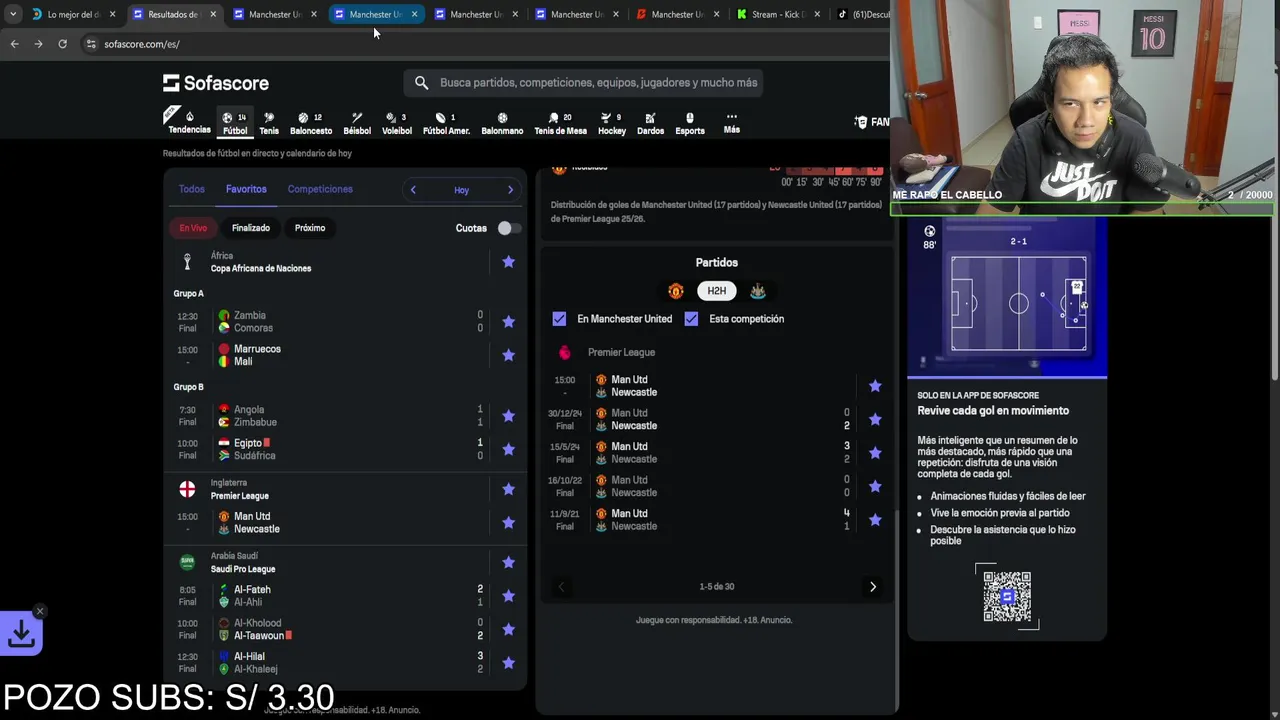
Task: Click in the Sofascore search field
Action: (584, 83)
